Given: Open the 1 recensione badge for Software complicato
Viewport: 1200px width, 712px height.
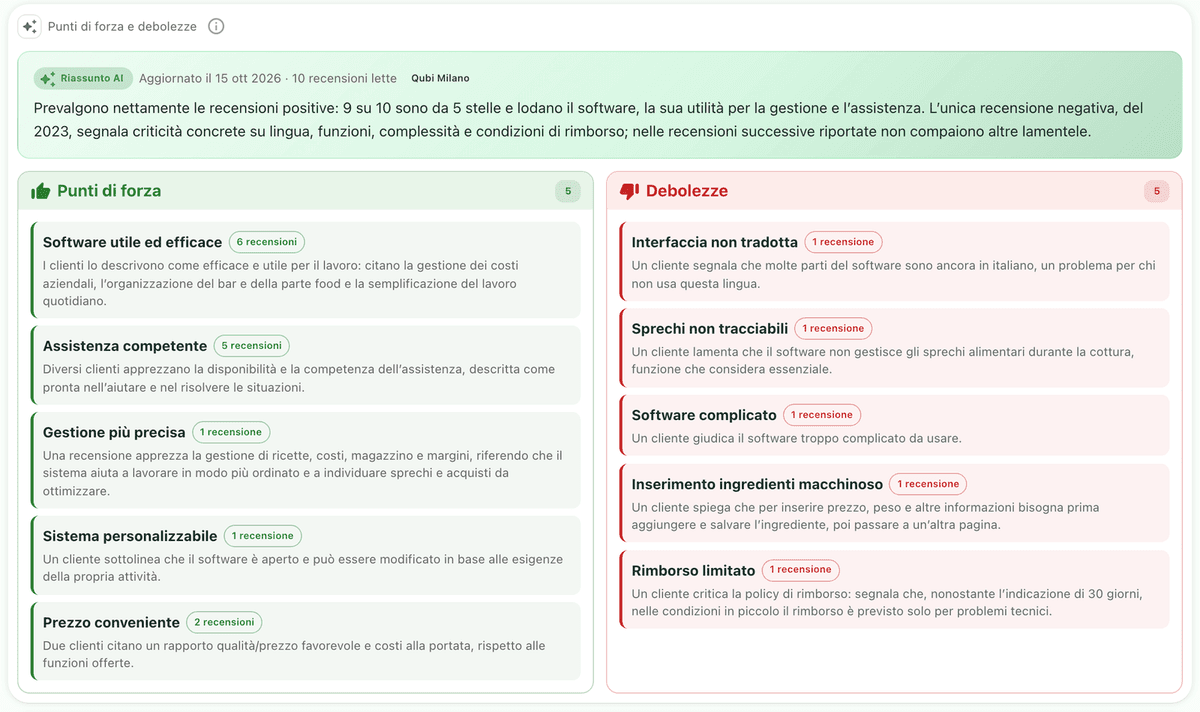Looking at the screenshot, I should coord(822,415).
